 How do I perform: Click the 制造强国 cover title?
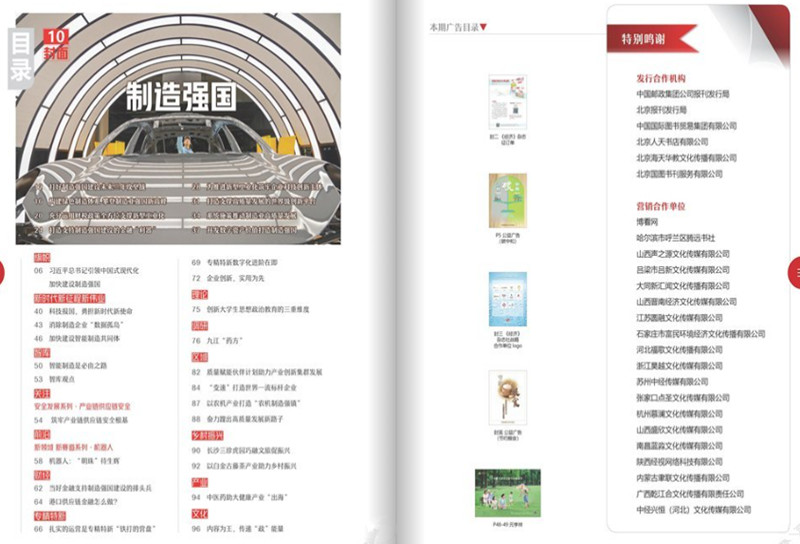tap(180, 97)
